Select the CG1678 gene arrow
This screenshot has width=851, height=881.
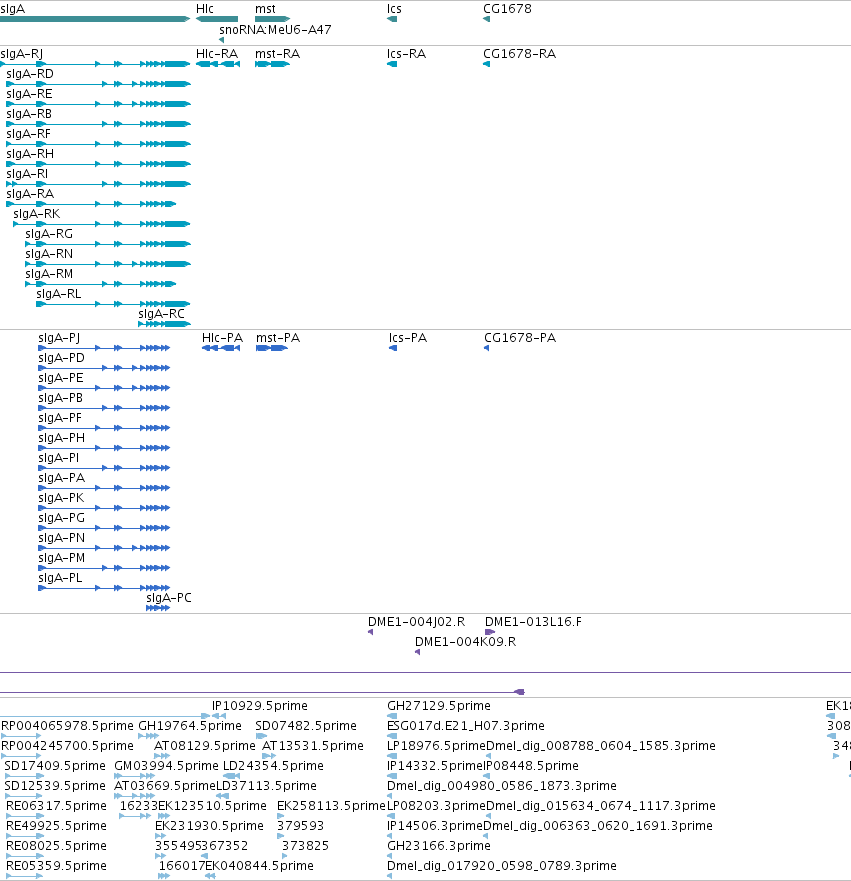(486, 19)
